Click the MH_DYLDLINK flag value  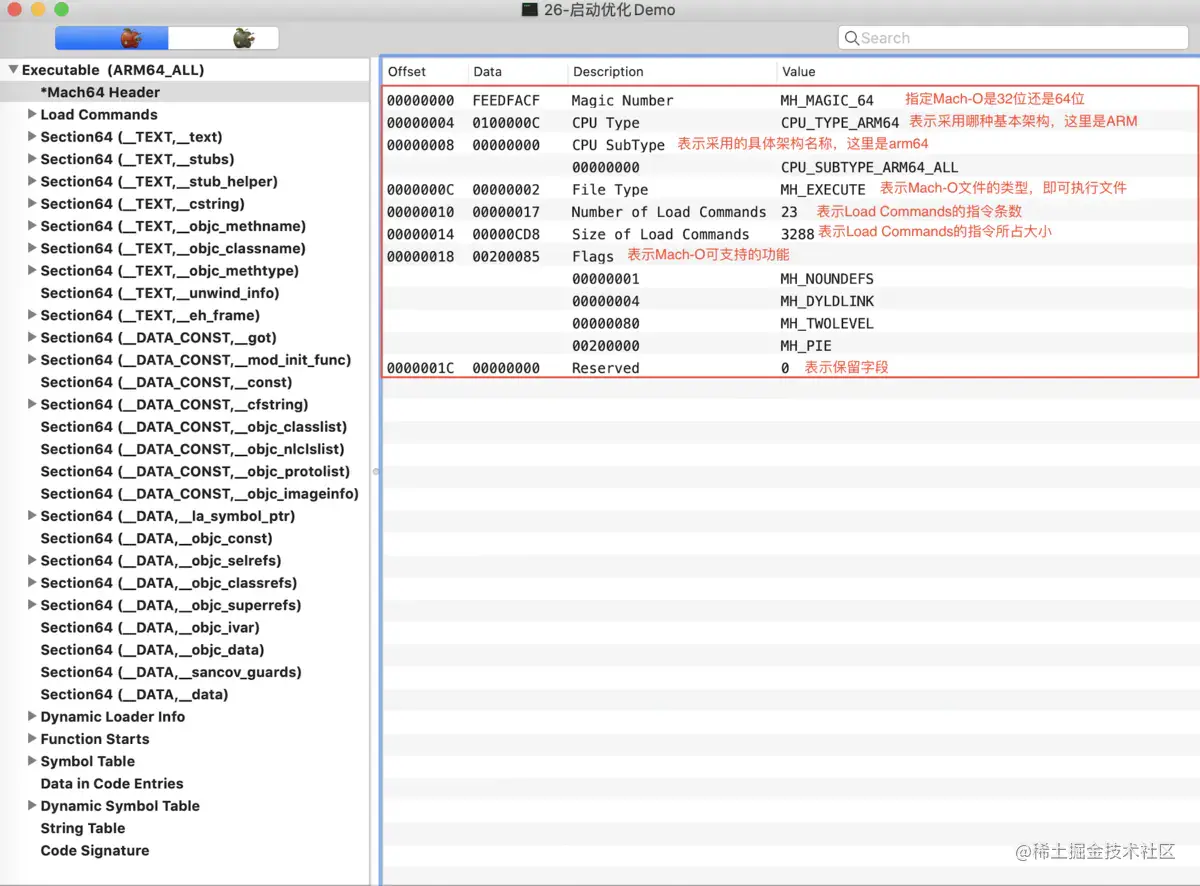(x=827, y=301)
